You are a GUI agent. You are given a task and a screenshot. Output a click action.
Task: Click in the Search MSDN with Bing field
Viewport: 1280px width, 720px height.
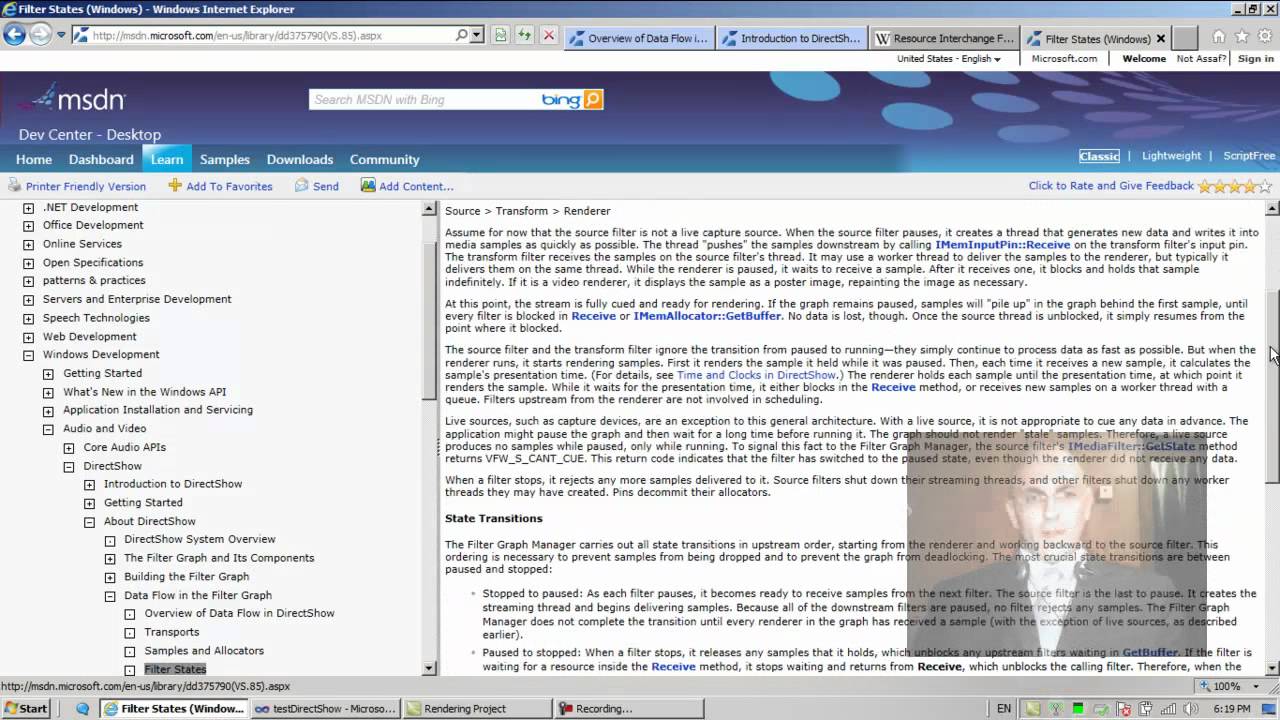pyautogui.click(x=422, y=99)
